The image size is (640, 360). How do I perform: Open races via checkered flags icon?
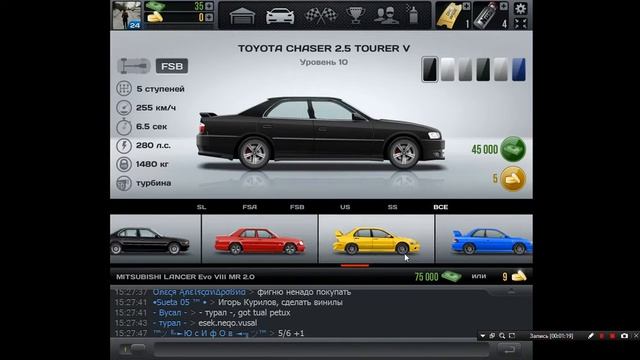point(321,16)
